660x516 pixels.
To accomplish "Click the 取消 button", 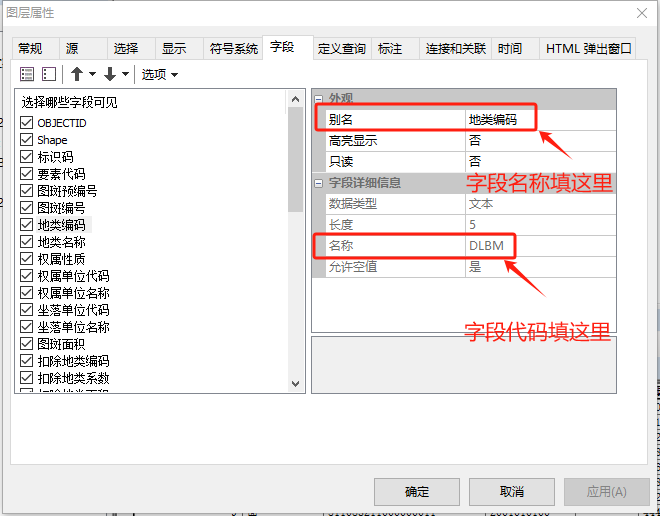I will [x=511, y=491].
